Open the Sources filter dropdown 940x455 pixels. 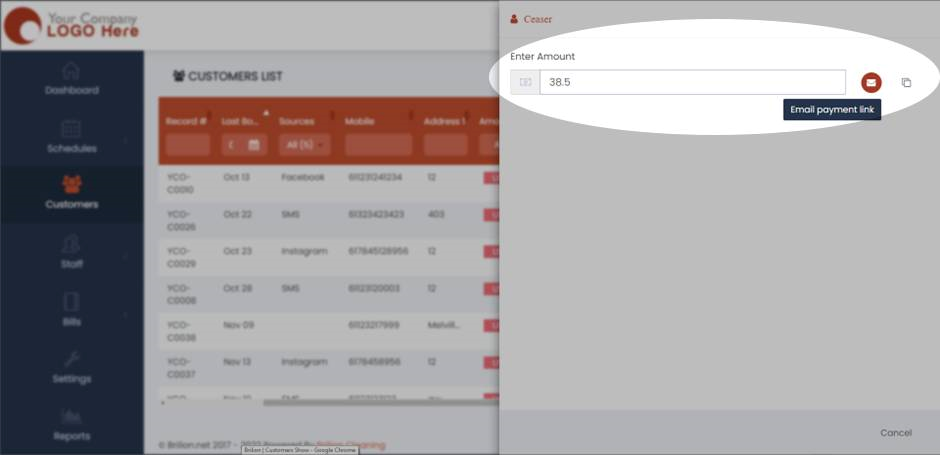tap(304, 145)
